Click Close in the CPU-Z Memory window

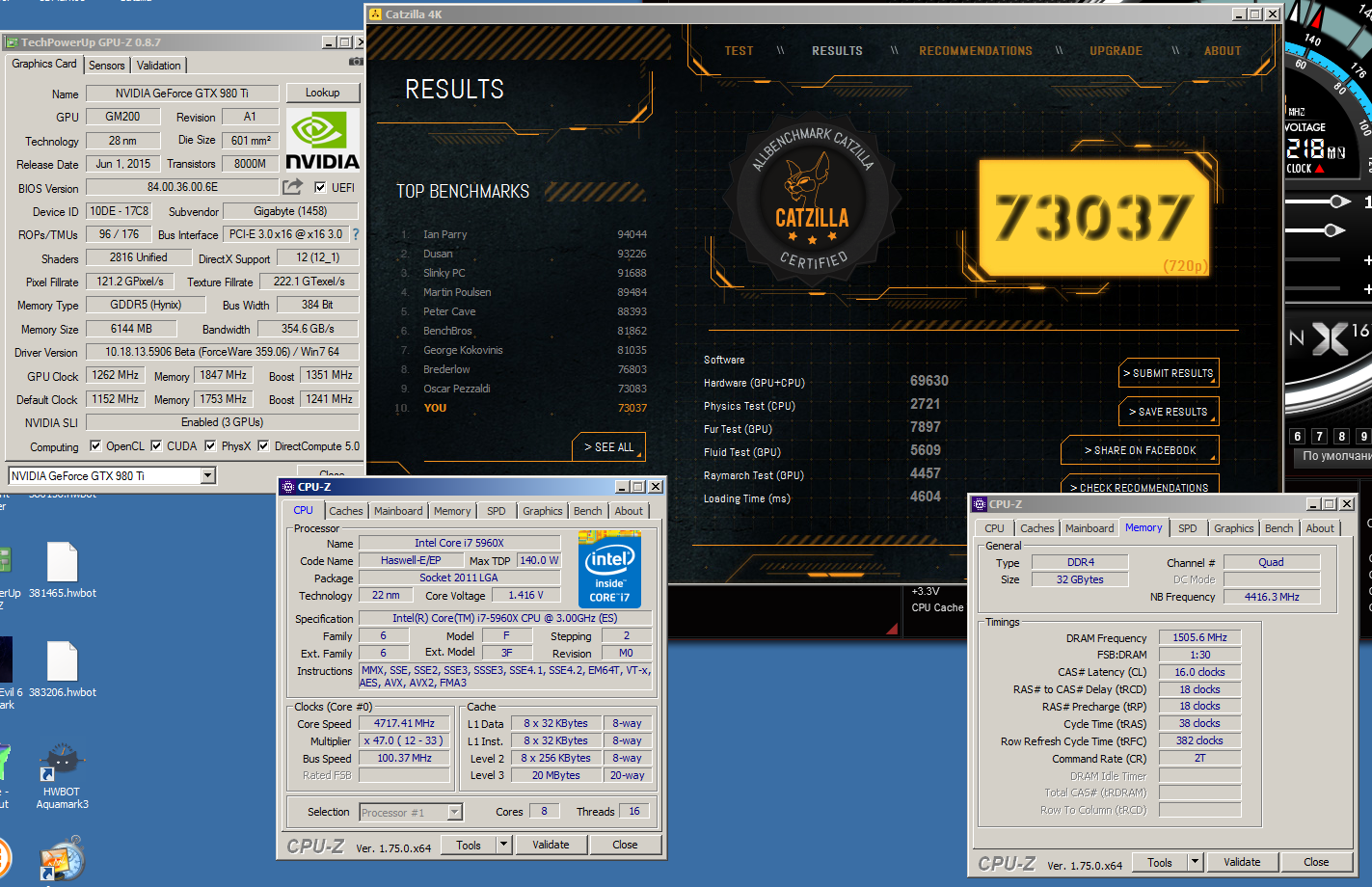(1316, 862)
